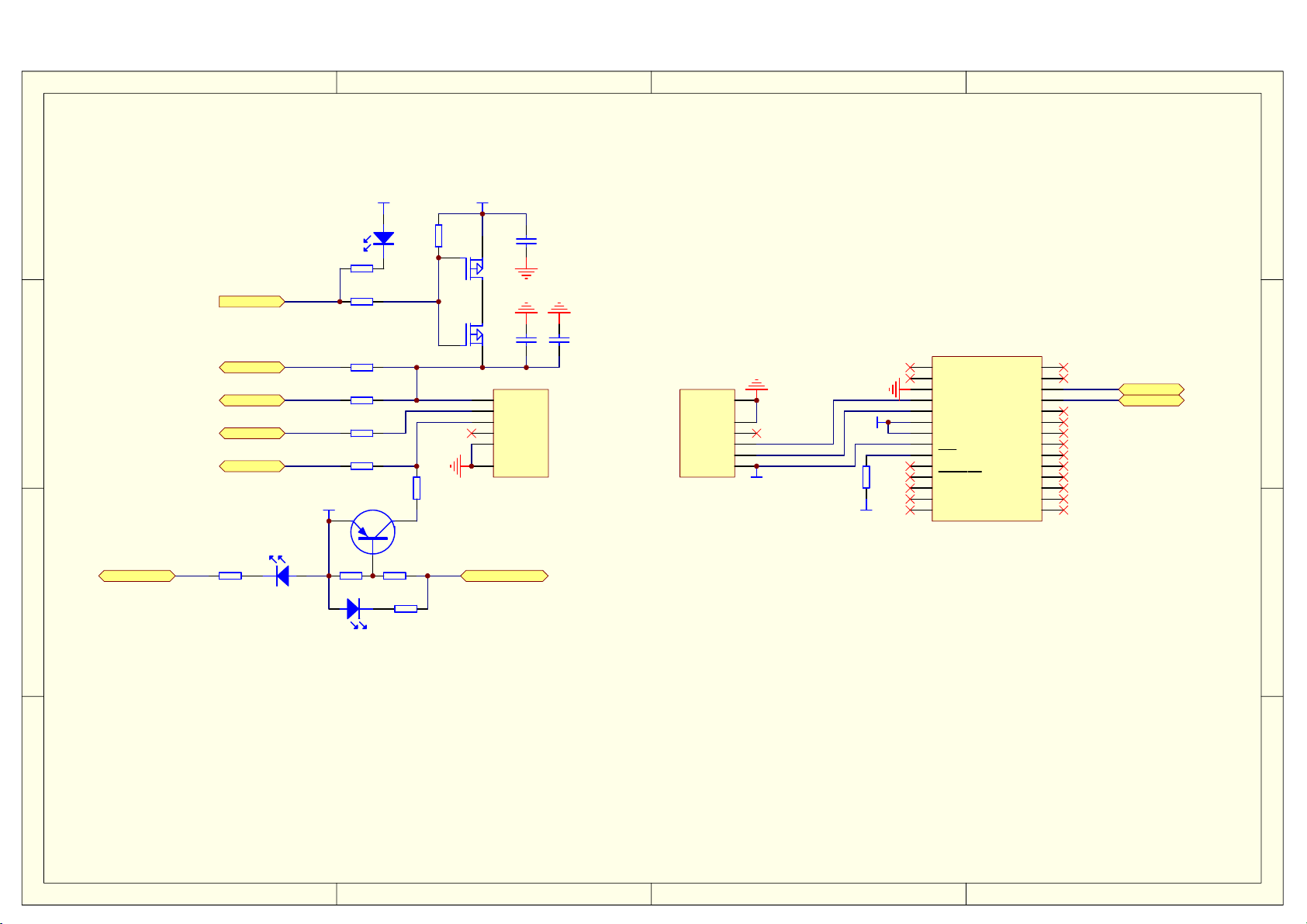1307x924 pixels.
Task: Select the vertical resistor above the transistor collector
Action: click(417, 488)
